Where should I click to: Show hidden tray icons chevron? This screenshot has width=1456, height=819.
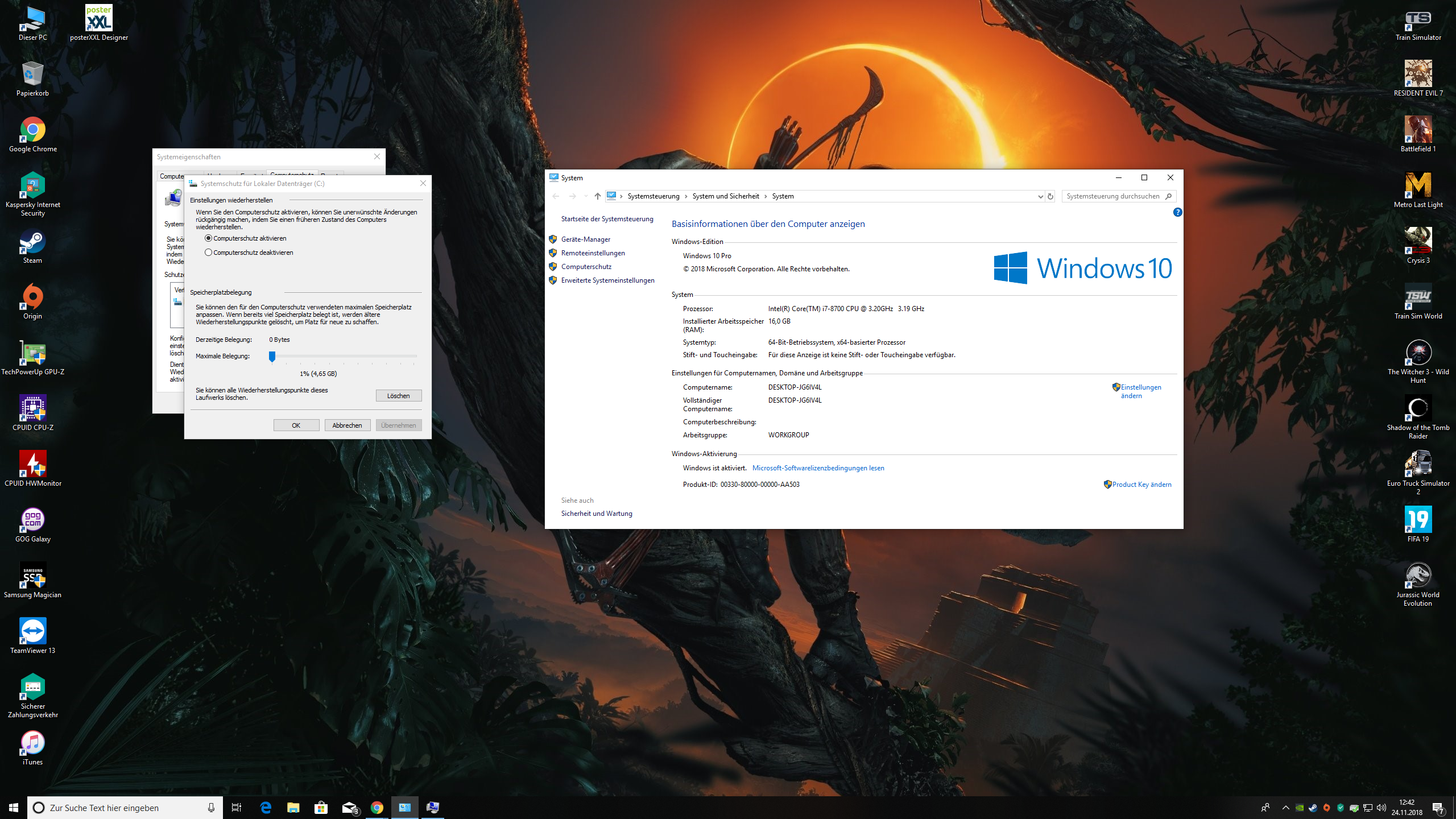tap(1285, 808)
